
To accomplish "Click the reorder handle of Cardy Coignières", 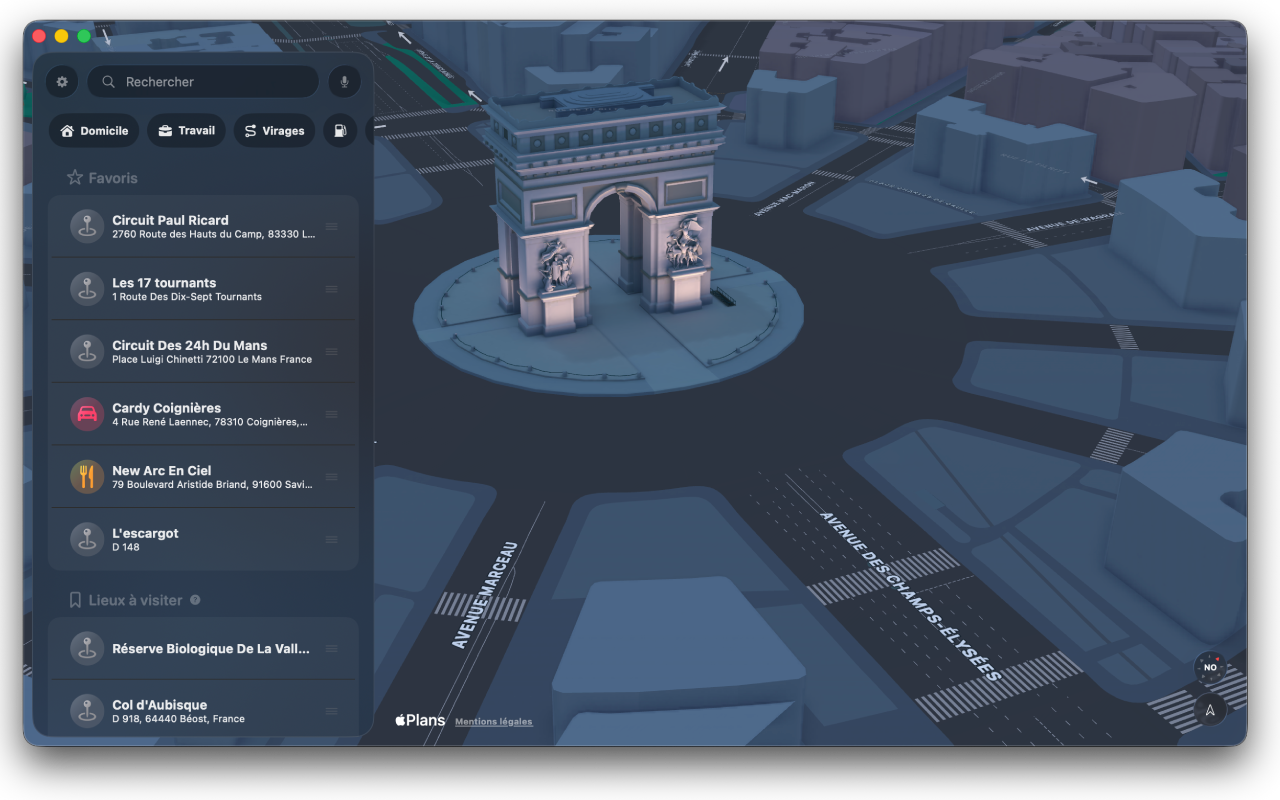I will coord(331,414).
